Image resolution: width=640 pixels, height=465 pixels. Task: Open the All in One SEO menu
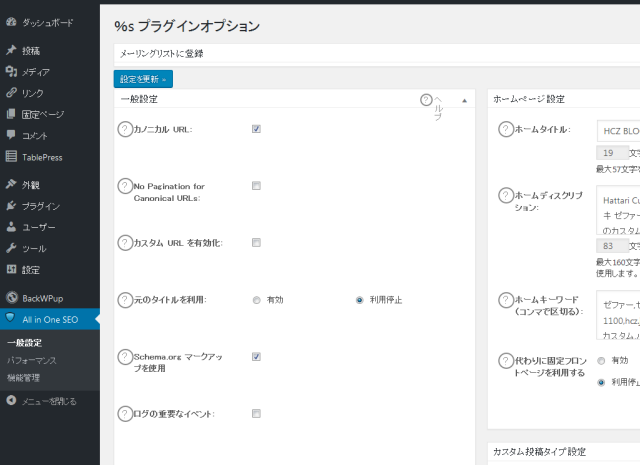pyautogui.click(x=50, y=319)
